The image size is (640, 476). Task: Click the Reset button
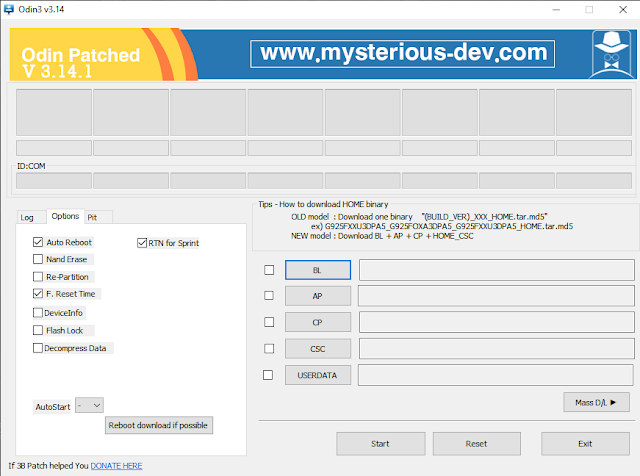(x=476, y=443)
